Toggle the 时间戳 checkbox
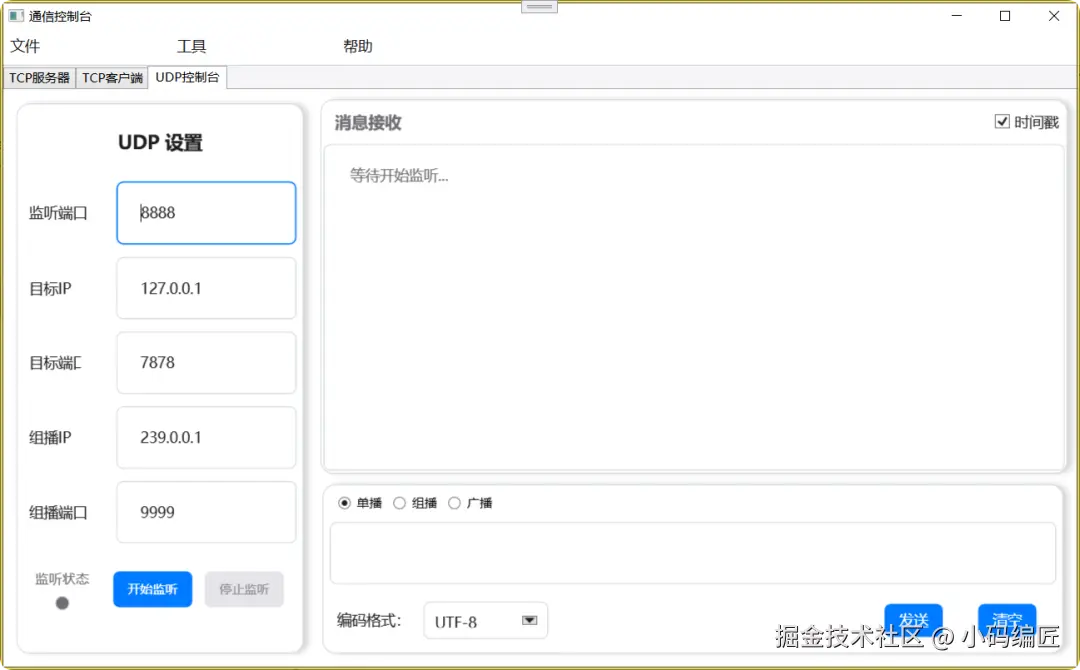1080x670 pixels. point(1002,122)
